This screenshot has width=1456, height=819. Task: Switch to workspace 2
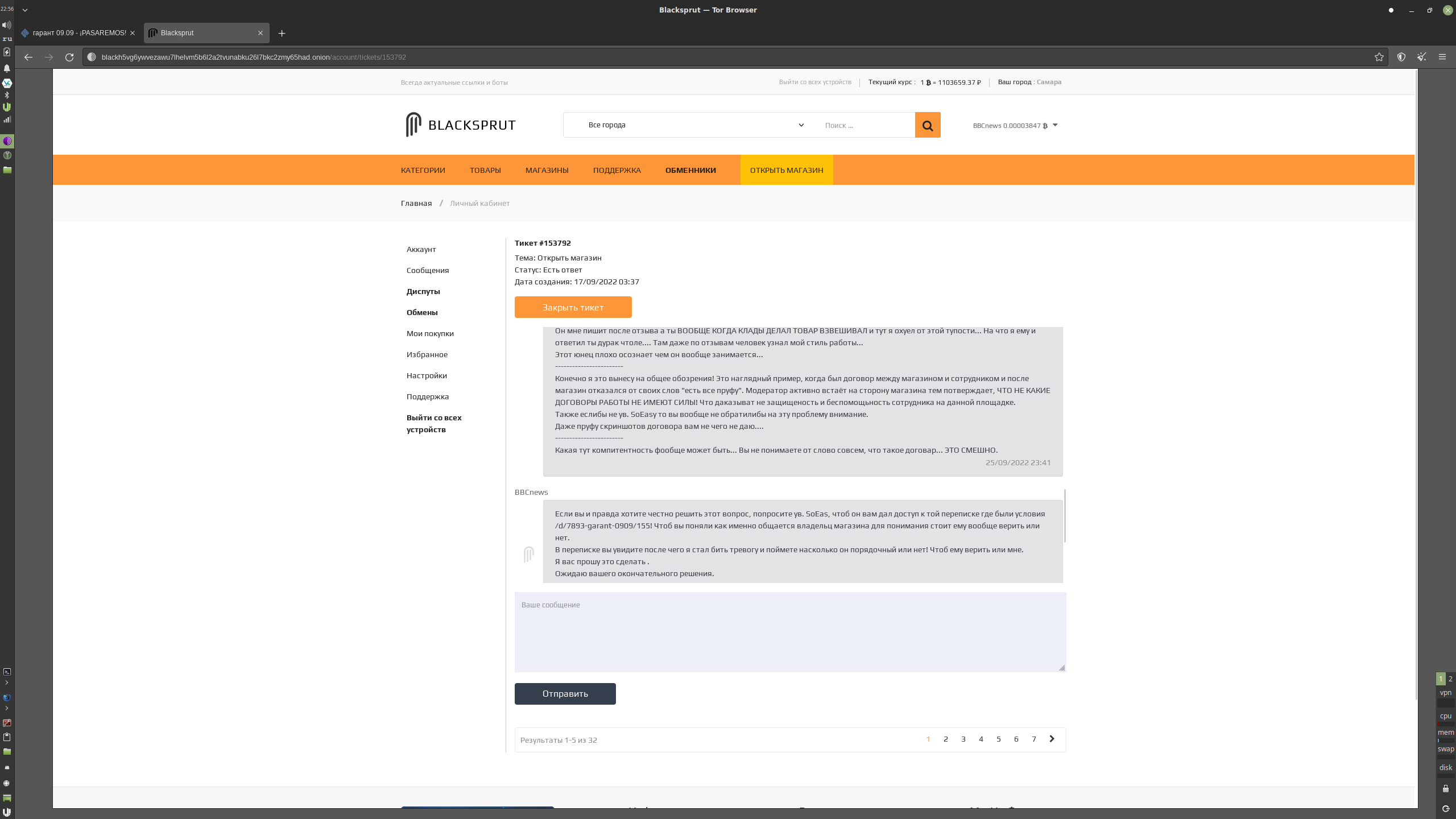[1450, 679]
